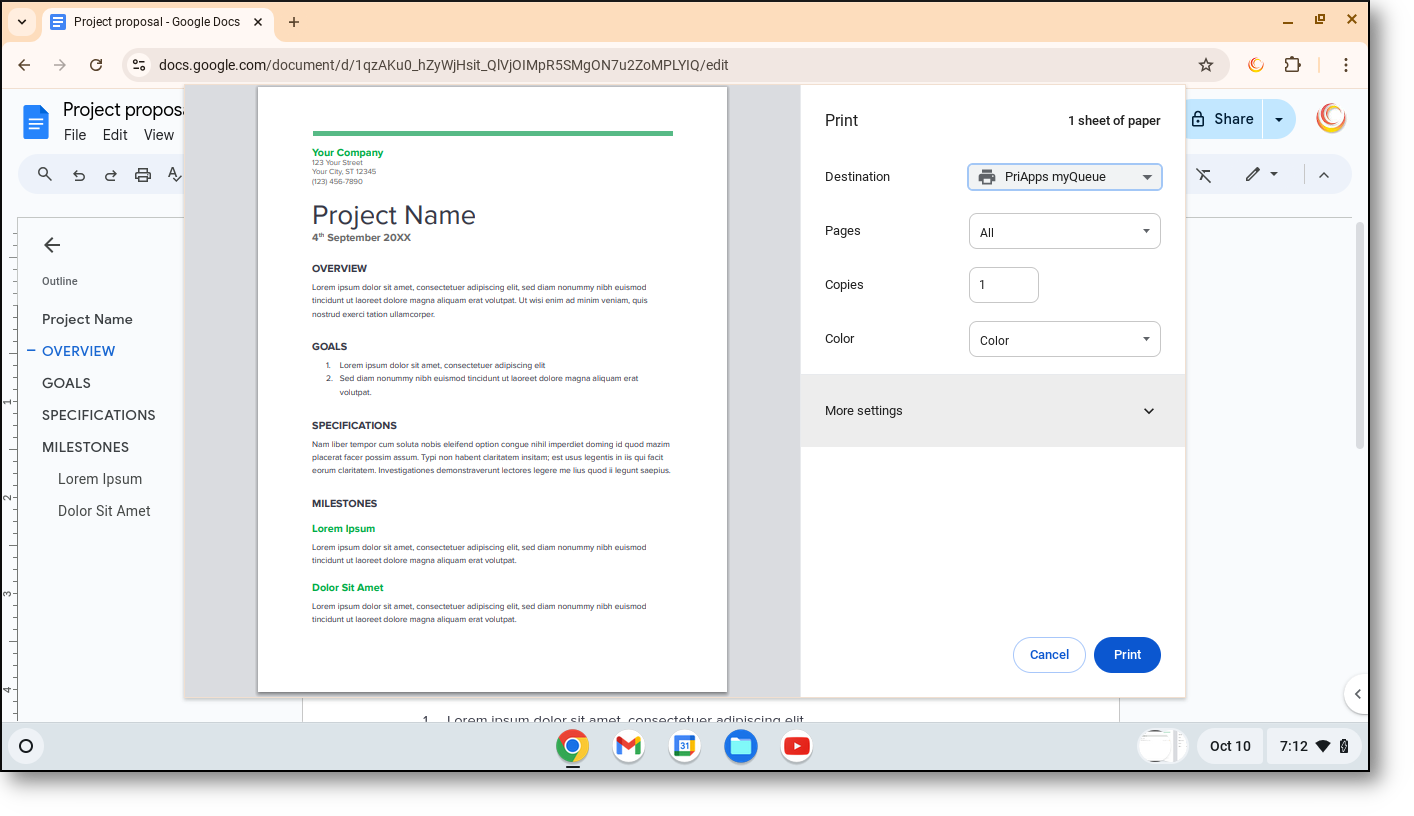The width and height of the screenshot is (1414, 816).
Task: Open the Share options dropdown arrow
Action: [x=1278, y=119]
